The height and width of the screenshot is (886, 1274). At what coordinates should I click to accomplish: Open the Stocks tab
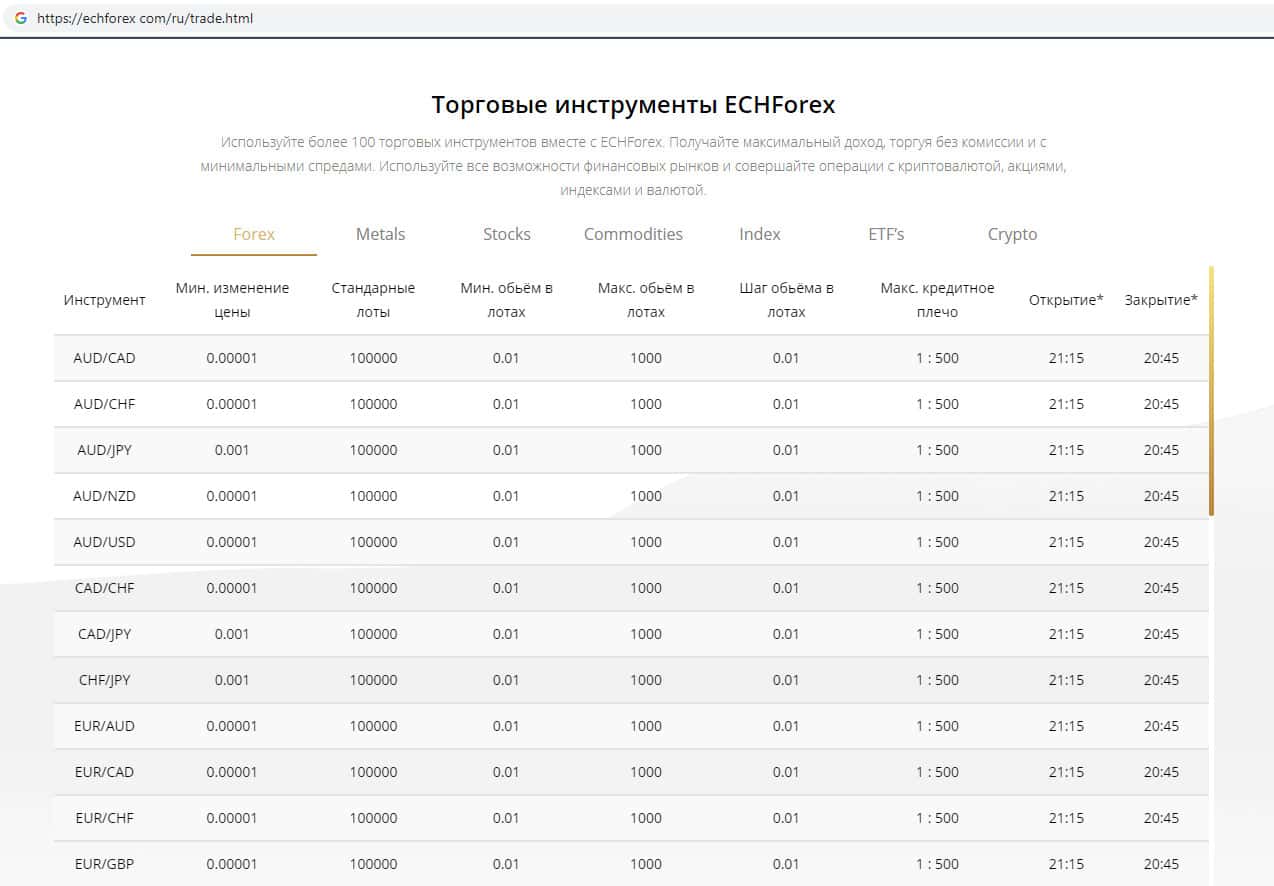(x=506, y=234)
